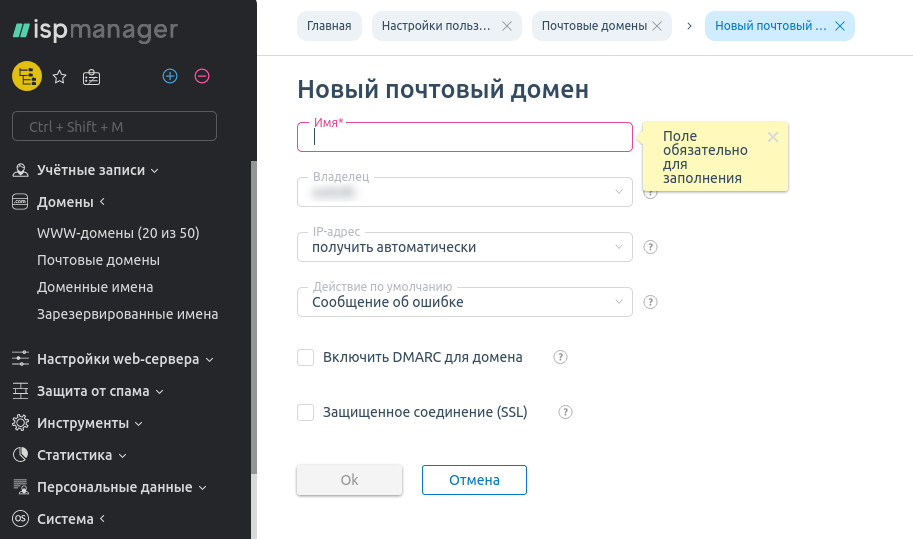Open Почтовые домены in sidebar
The width and height of the screenshot is (913, 539).
(98, 260)
